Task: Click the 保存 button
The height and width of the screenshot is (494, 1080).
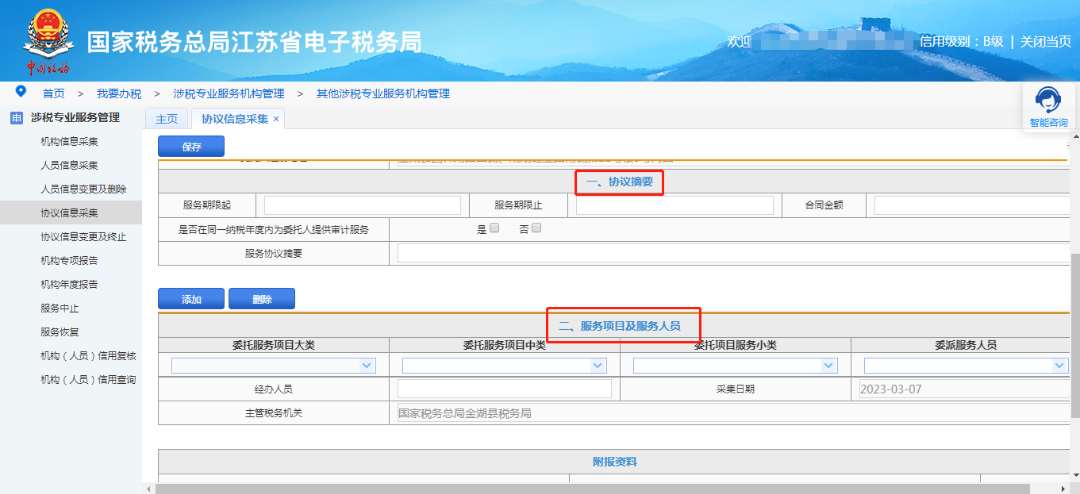Action: (x=191, y=147)
